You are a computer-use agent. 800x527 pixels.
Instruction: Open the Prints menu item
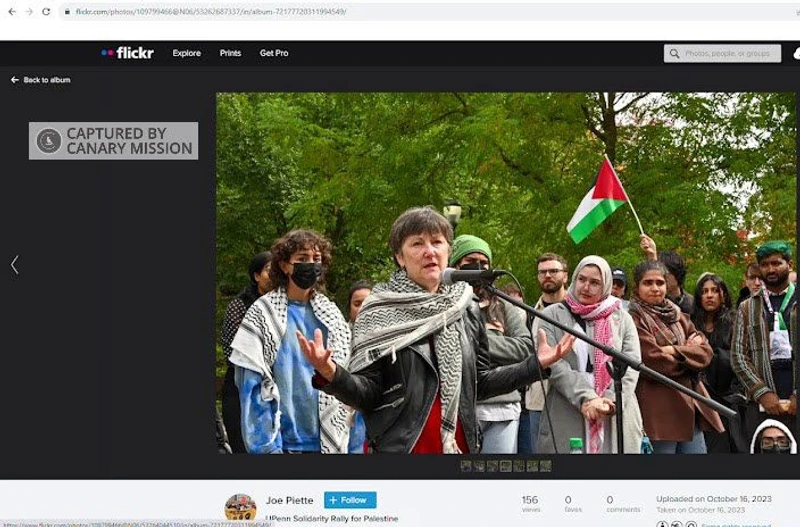(230, 53)
